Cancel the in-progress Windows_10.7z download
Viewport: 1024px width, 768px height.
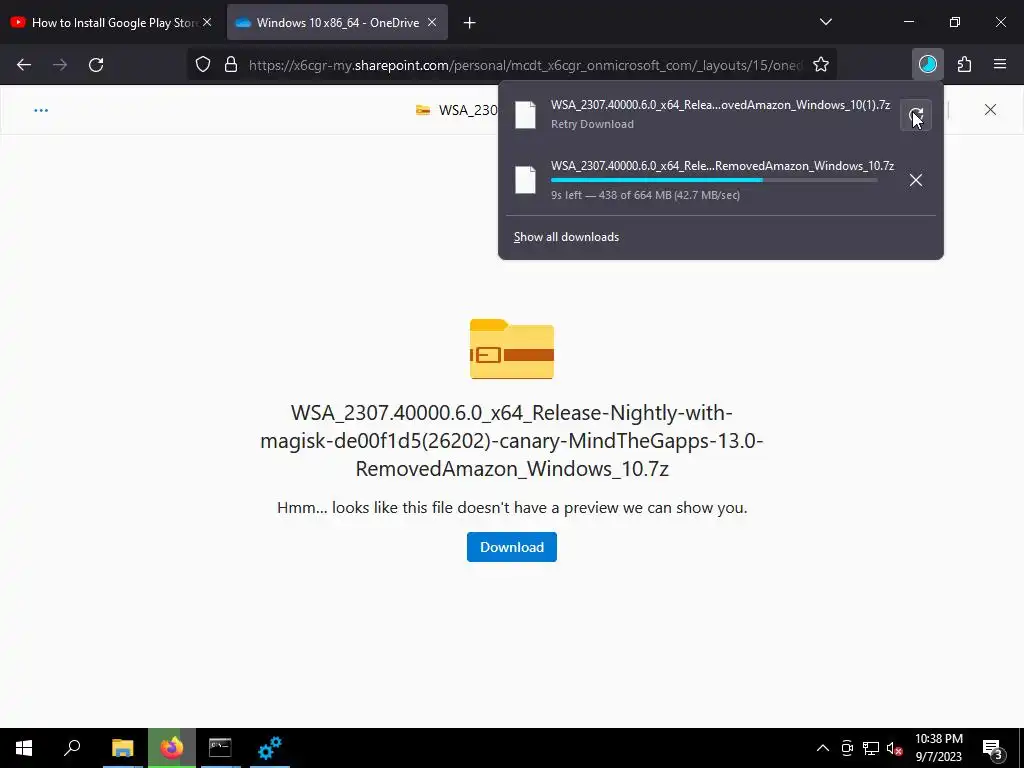pyautogui.click(x=916, y=180)
